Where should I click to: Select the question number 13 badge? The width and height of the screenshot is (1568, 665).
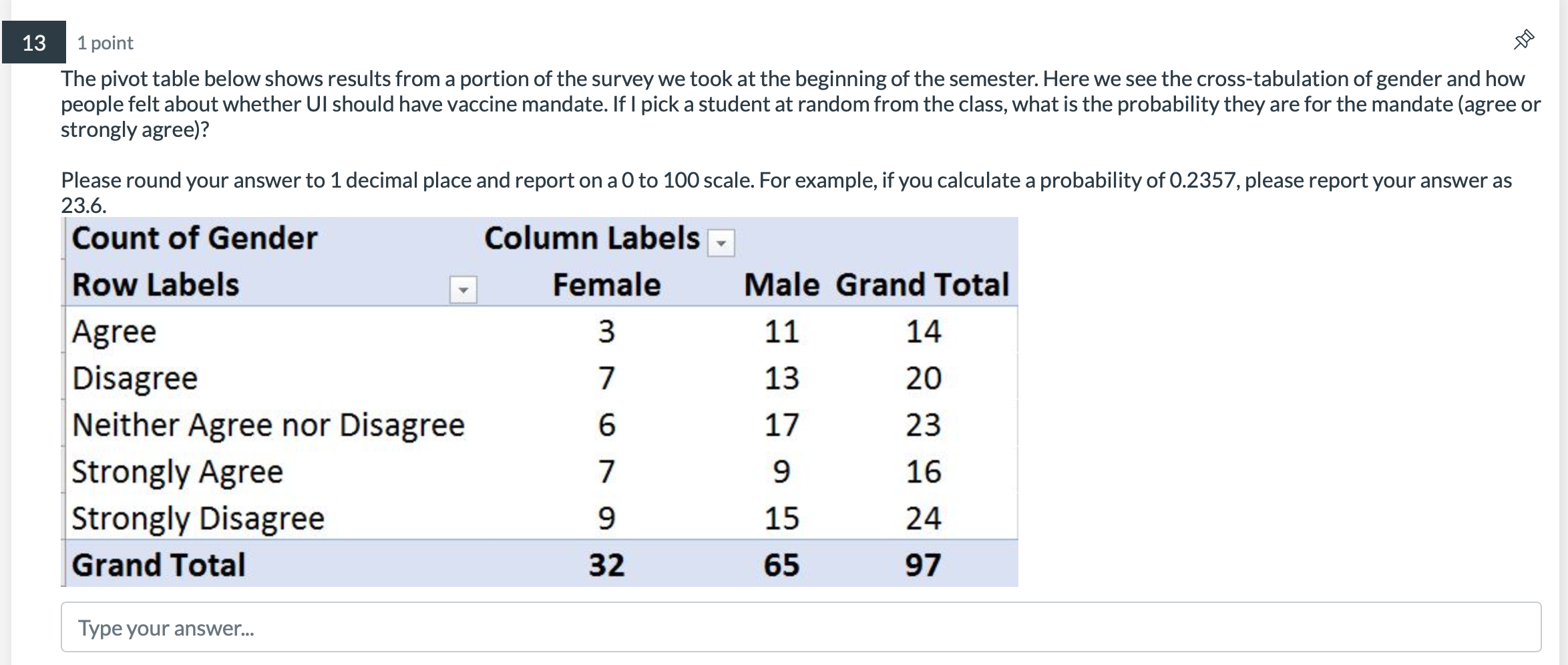[35, 42]
